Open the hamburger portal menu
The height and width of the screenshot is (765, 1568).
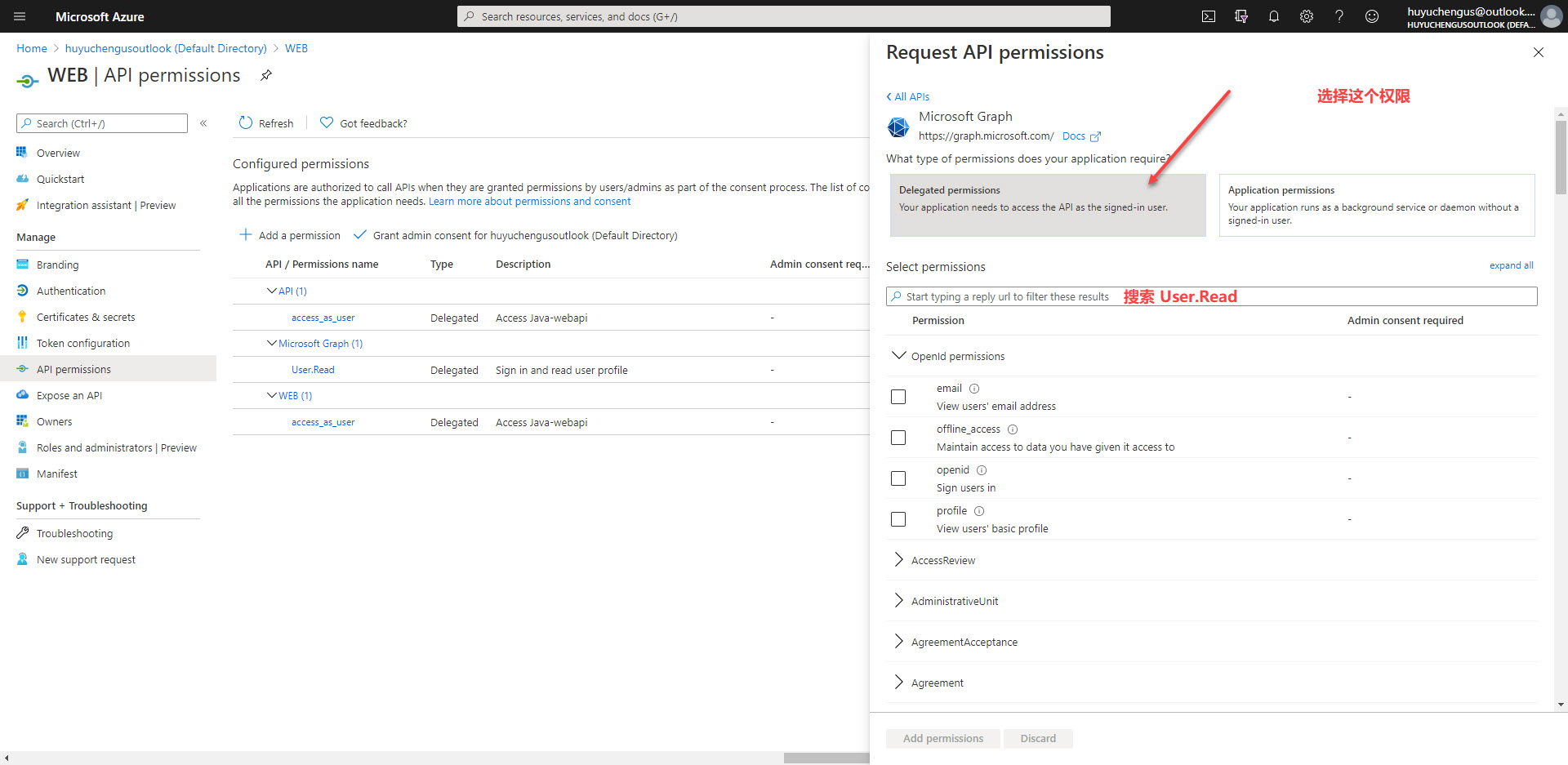tap(20, 16)
